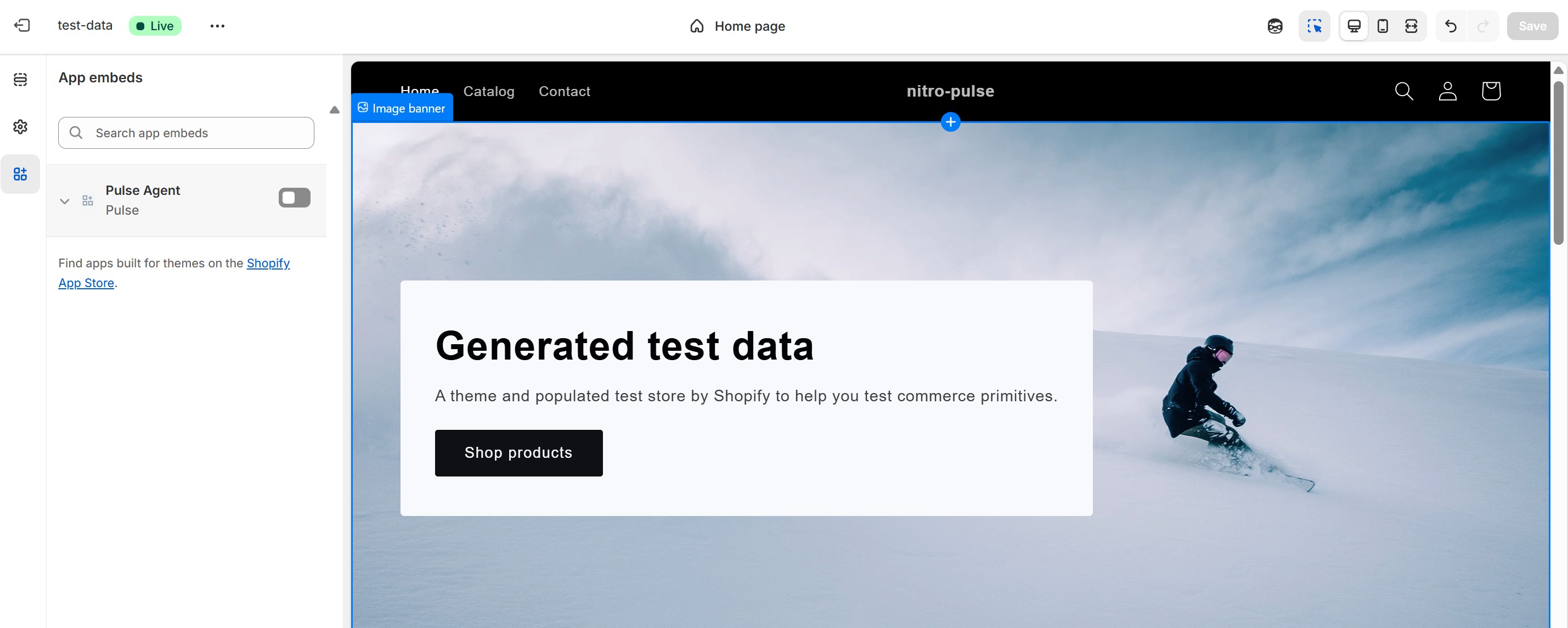1568x628 pixels.
Task: Click the preview vertical scrollbar
Action: tap(1558, 162)
